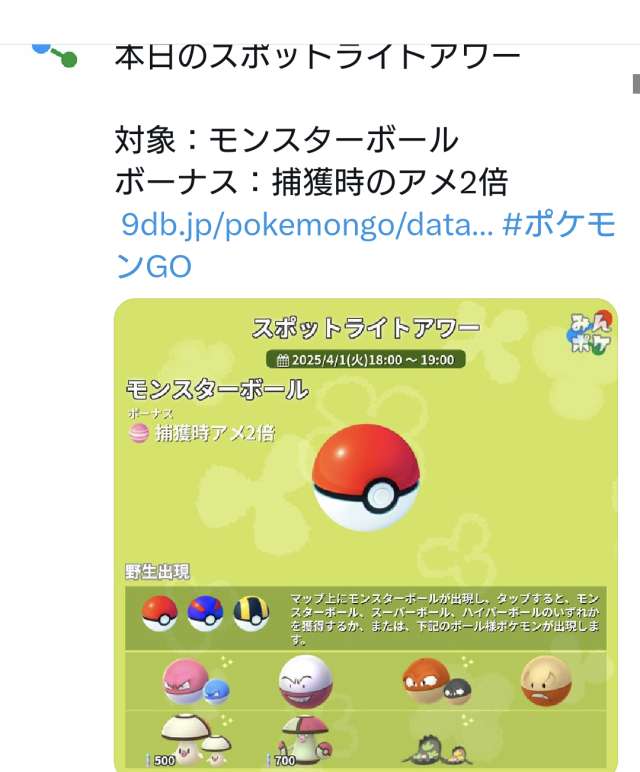Click the date badge 2025/4/1 18:00～19:00
The width and height of the screenshot is (640, 772).
point(365,359)
